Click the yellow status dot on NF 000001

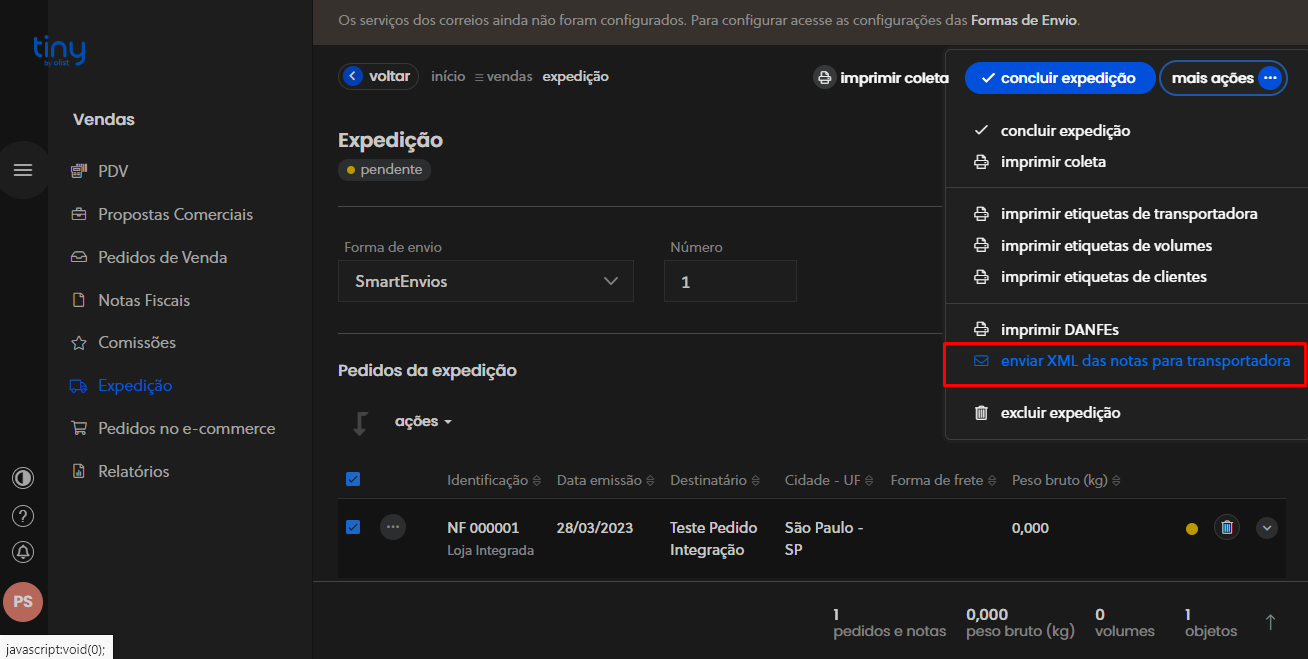click(1191, 529)
